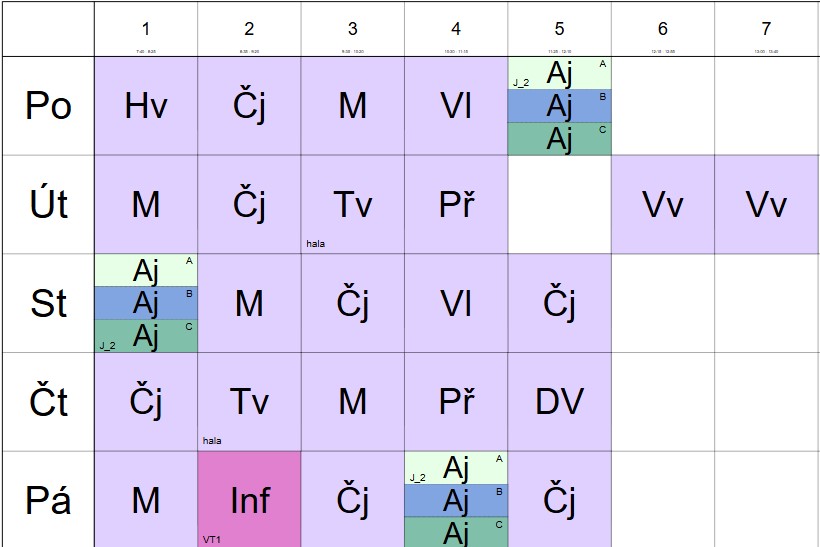Open the Př lesson on Thursday
This screenshot has height=547, width=820.
456,401
